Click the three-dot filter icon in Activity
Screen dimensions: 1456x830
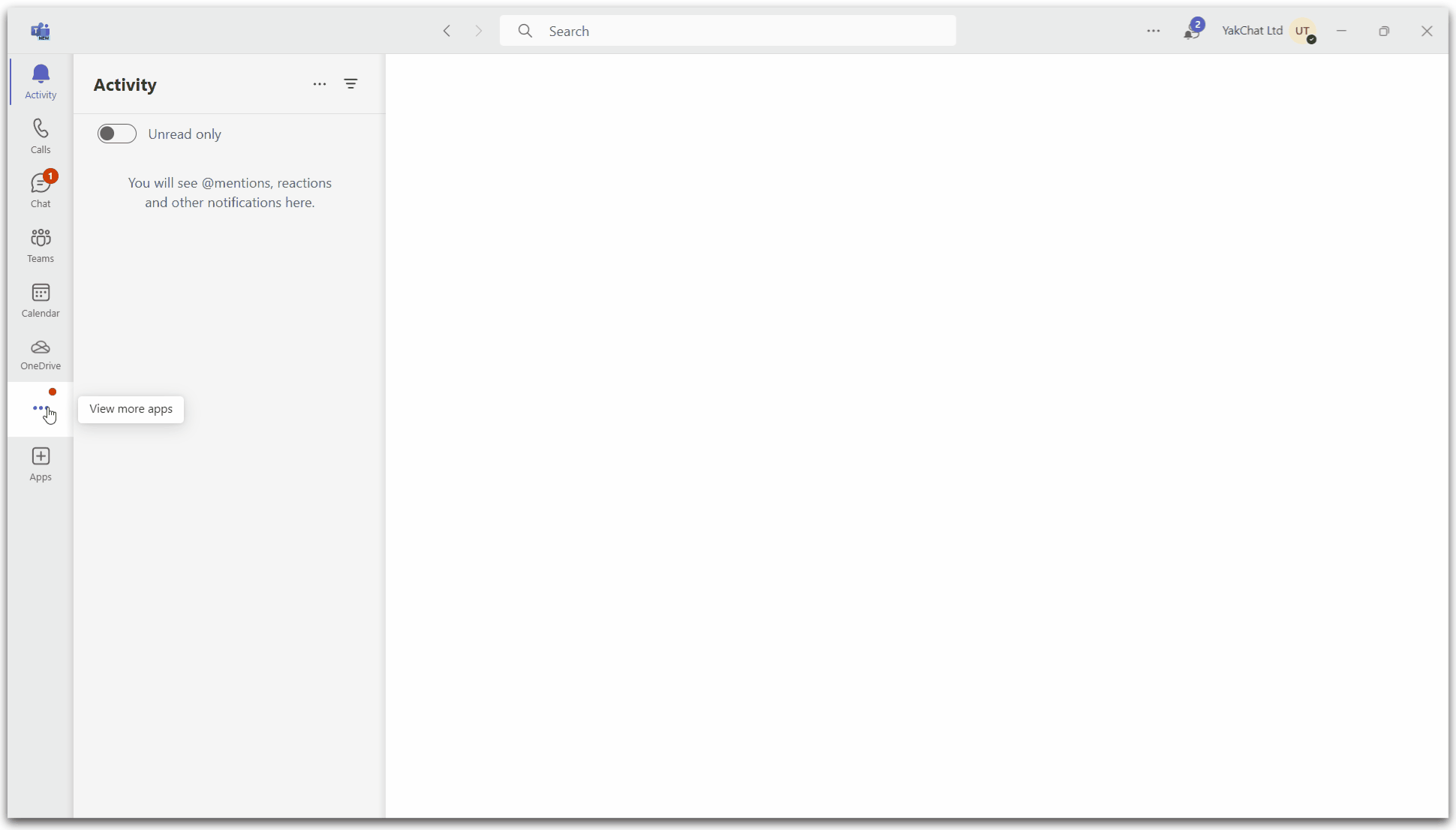click(320, 84)
